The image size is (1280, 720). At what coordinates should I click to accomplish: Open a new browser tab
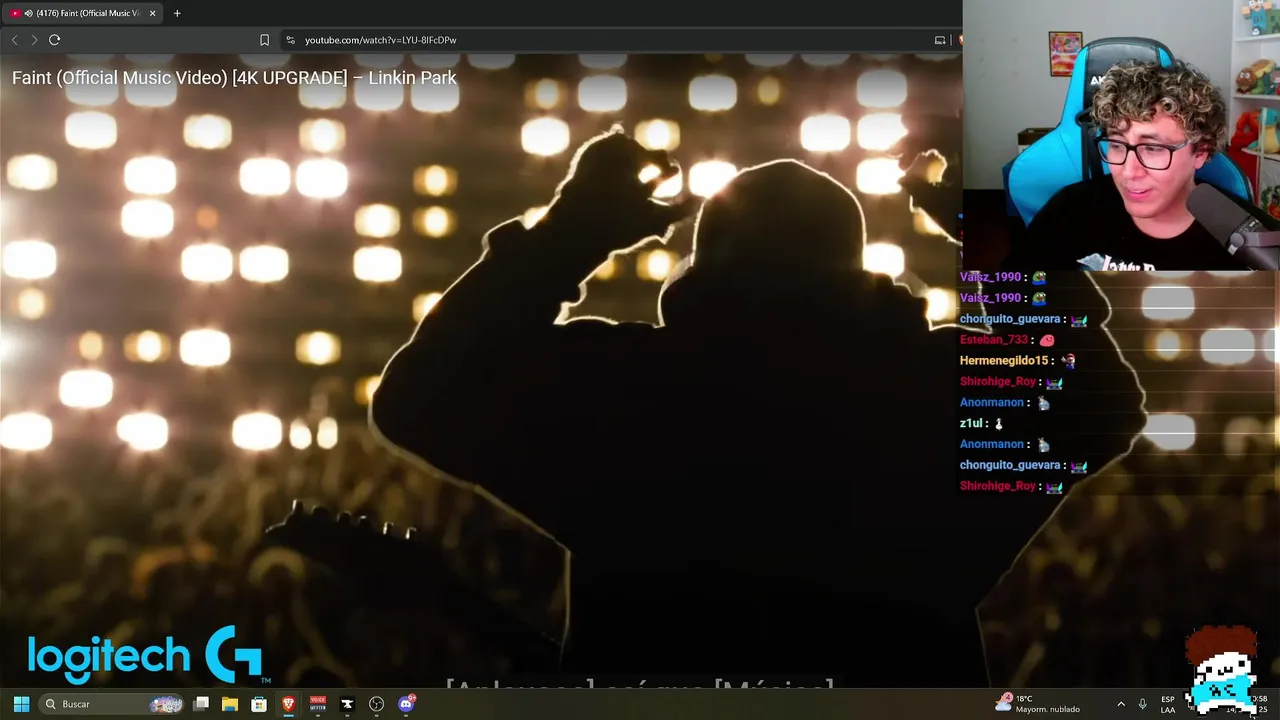177,13
